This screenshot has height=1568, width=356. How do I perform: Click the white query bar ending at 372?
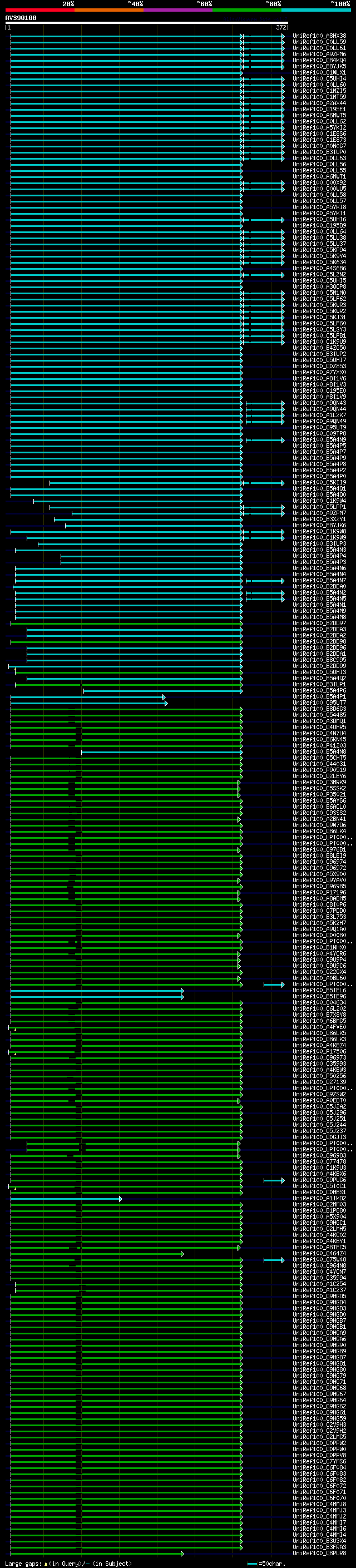pyautogui.click(x=147, y=22)
